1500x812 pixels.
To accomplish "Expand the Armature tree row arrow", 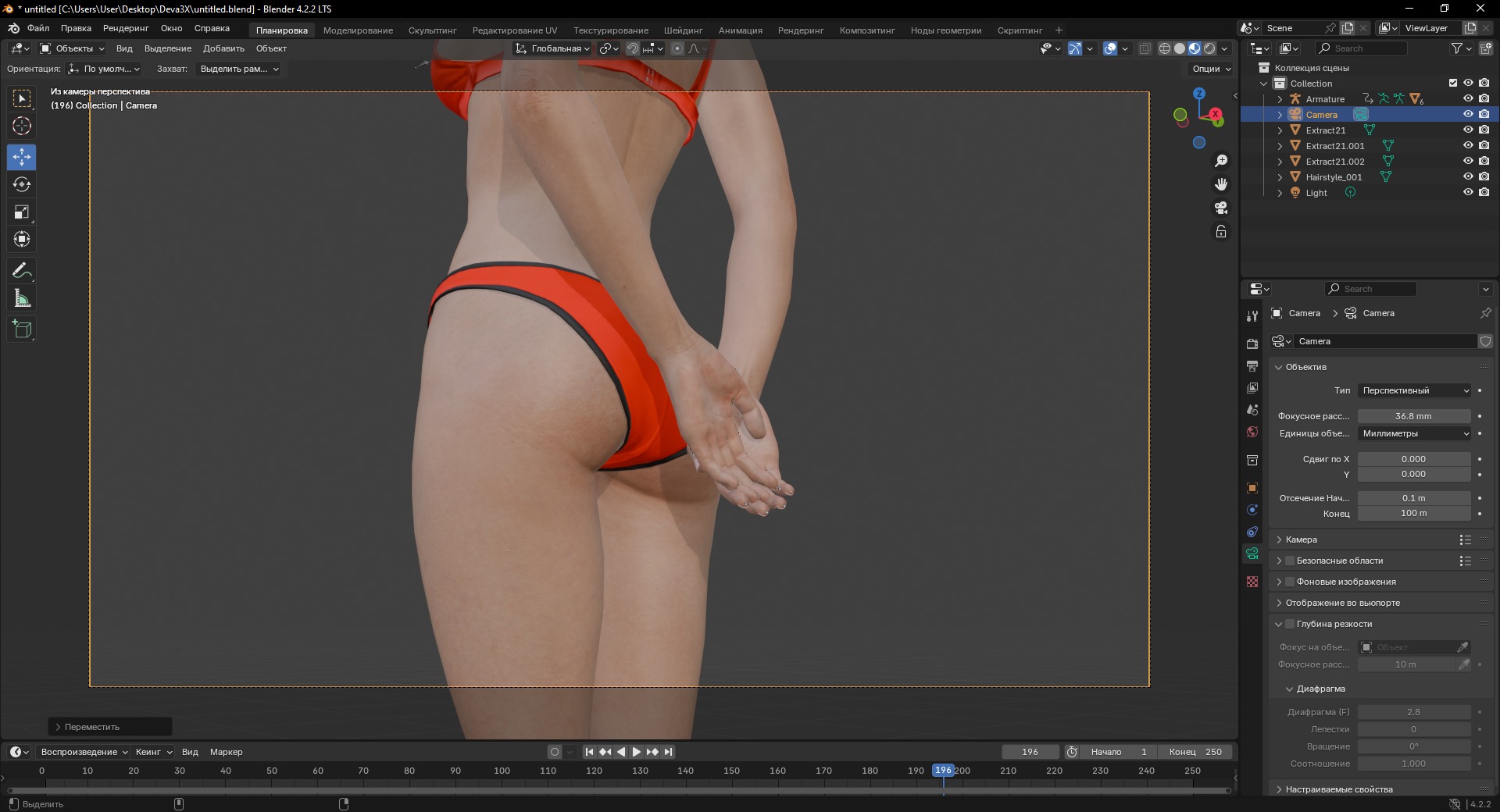I will pos(1280,99).
